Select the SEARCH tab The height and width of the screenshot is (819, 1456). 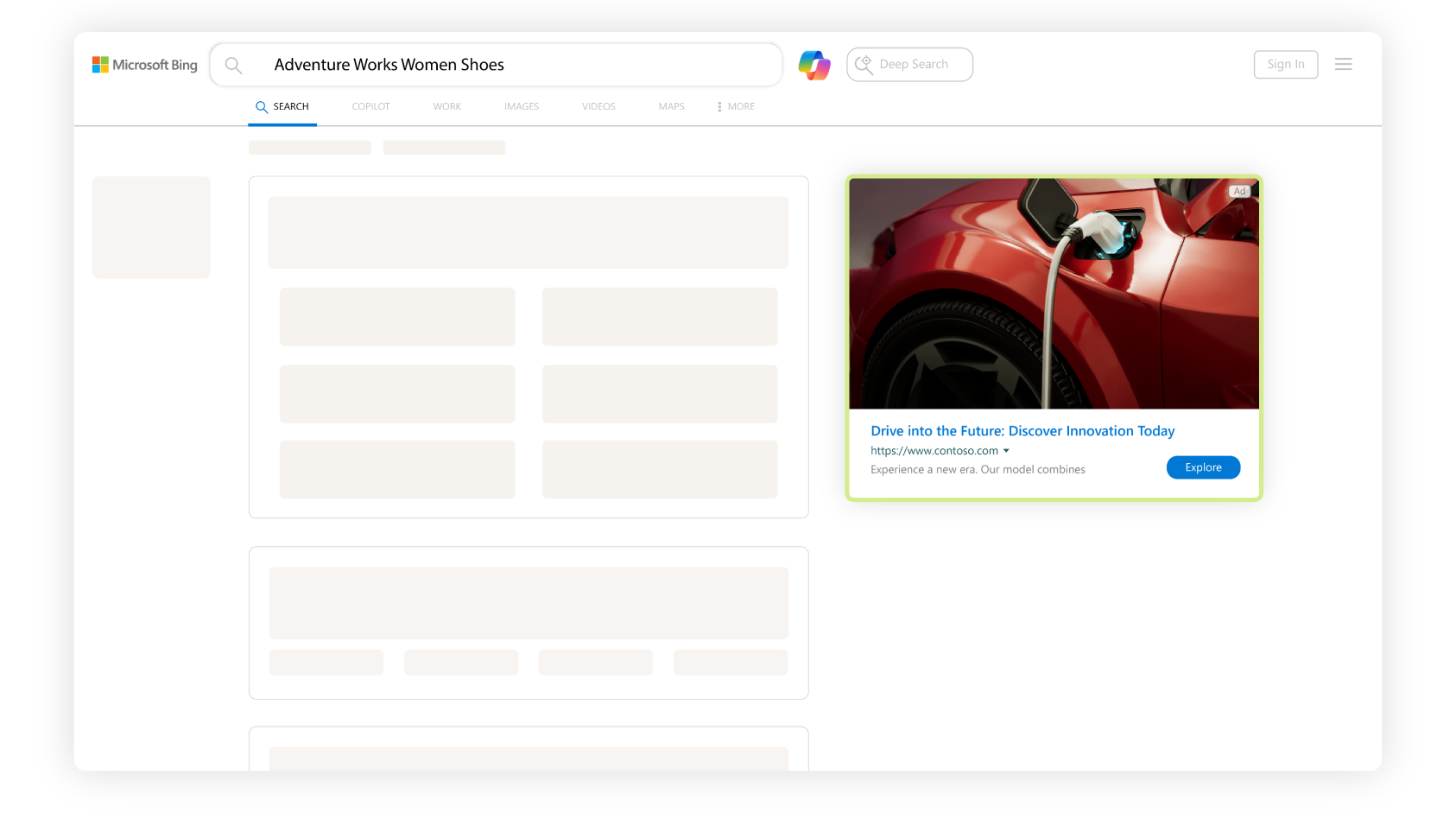[x=282, y=106]
